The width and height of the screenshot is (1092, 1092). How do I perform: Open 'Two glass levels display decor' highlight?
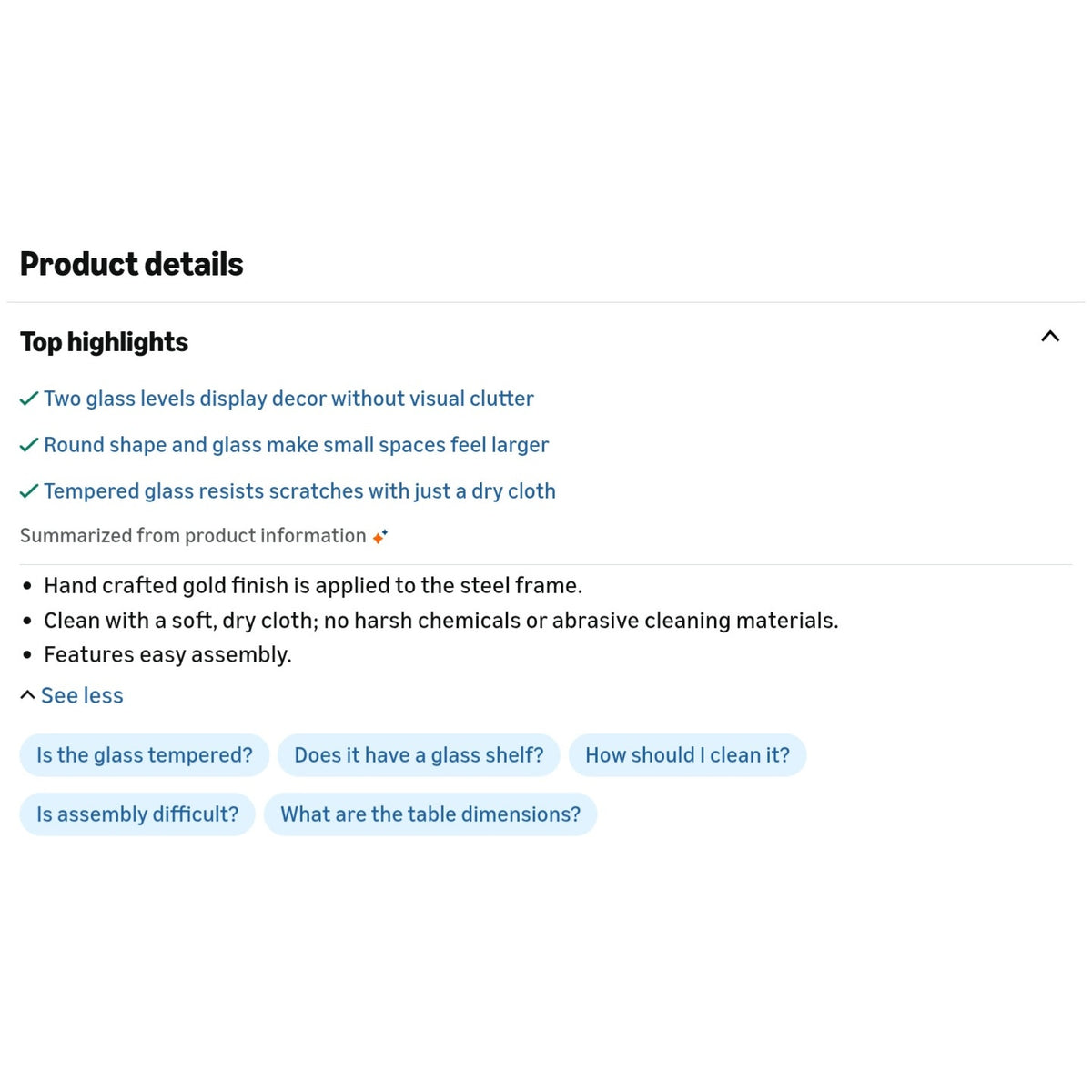click(x=288, y=399)
